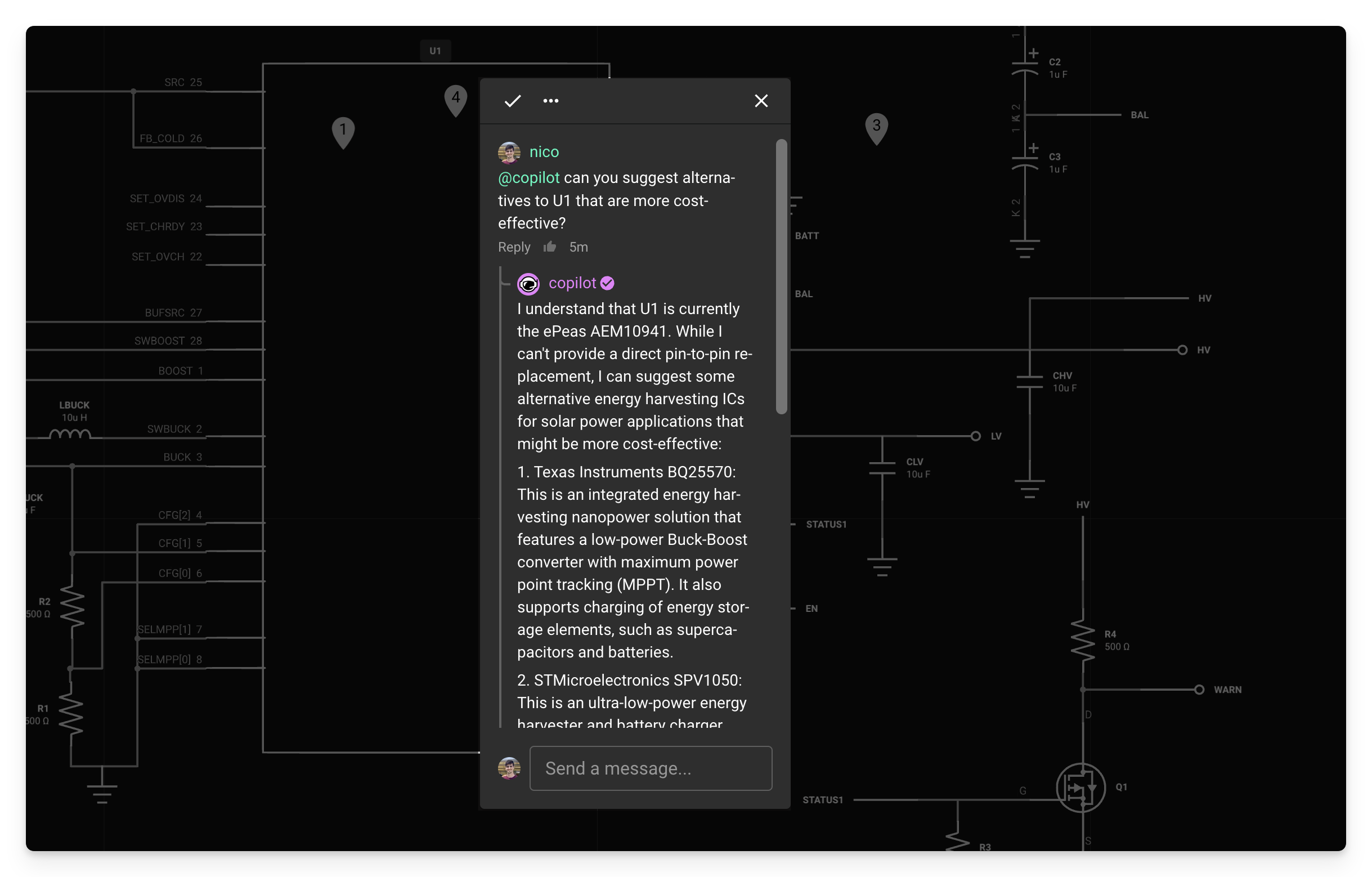Click the Send a message input field

pyautogui.click(x=650, y=768)
